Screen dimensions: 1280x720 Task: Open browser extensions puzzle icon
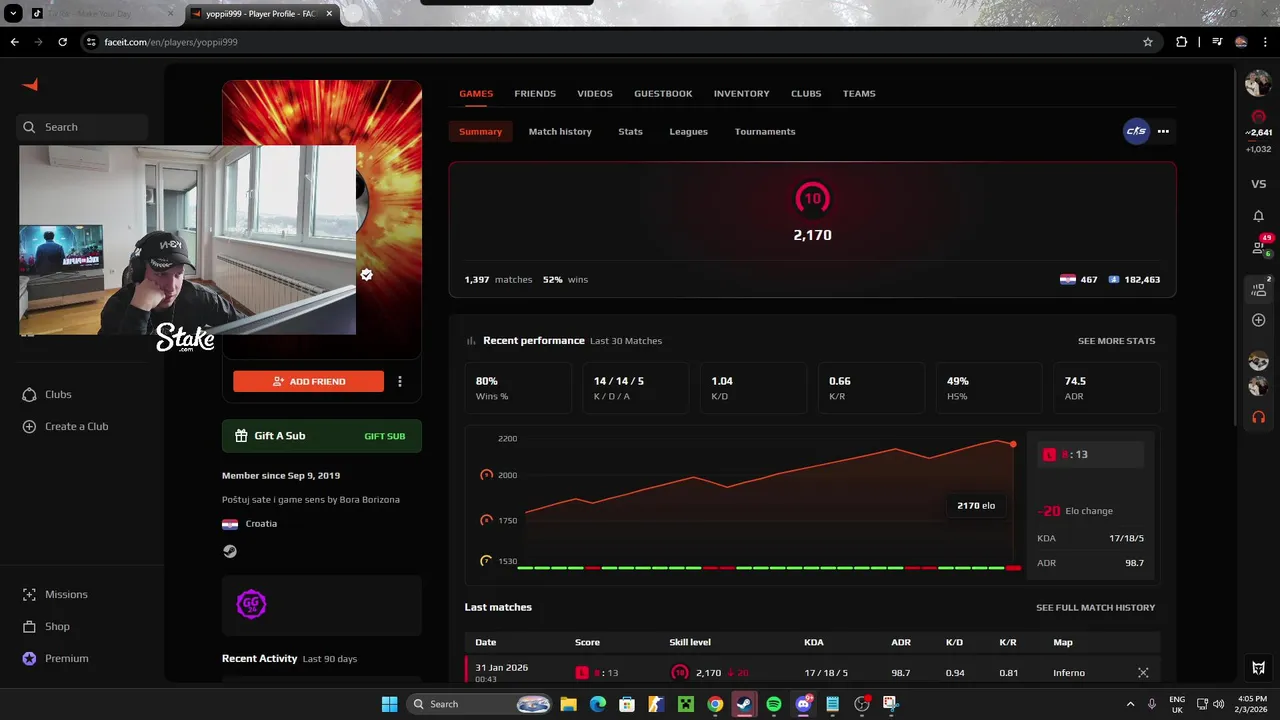1182,42
